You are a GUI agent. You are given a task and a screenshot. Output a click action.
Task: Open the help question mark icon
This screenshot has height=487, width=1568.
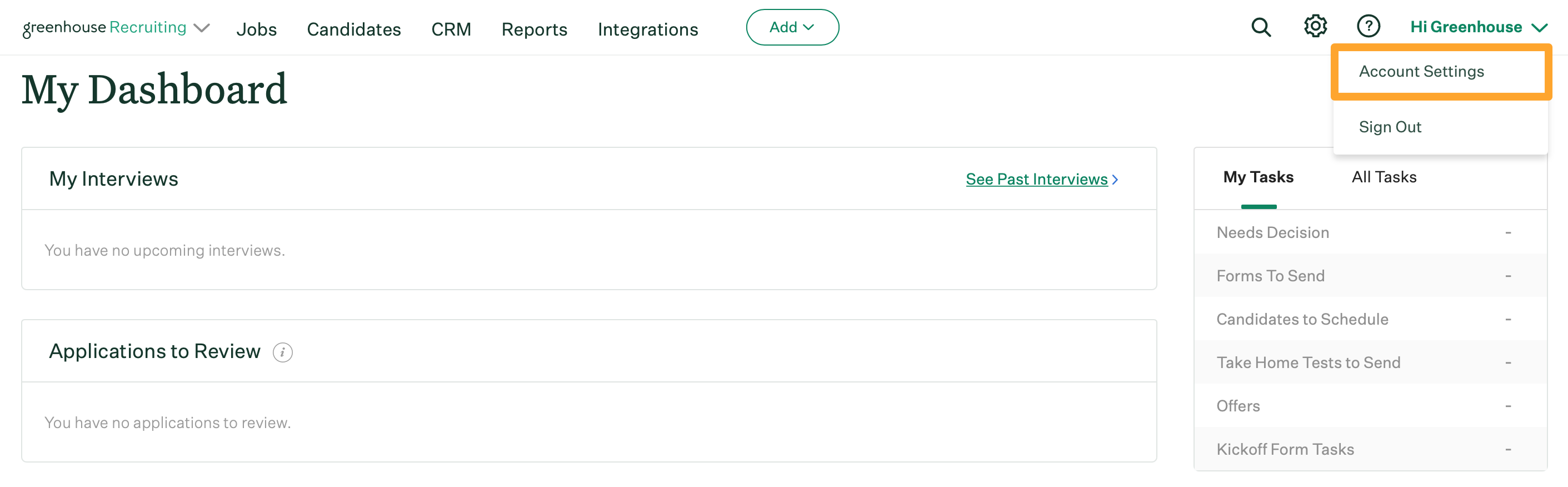[x=1368, y=26]
